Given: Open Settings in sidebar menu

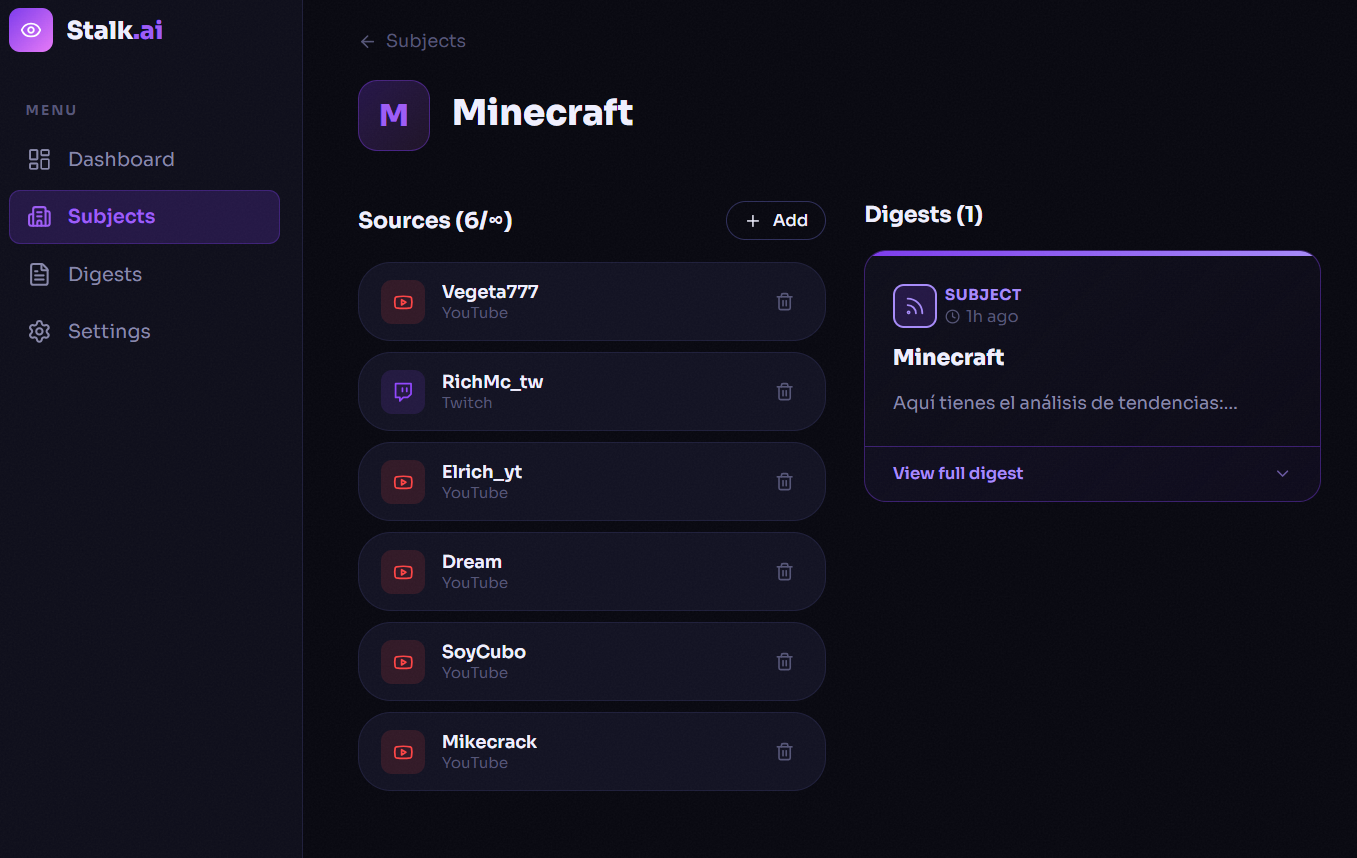Looking at the screenshot, I should tap(108, 332).
